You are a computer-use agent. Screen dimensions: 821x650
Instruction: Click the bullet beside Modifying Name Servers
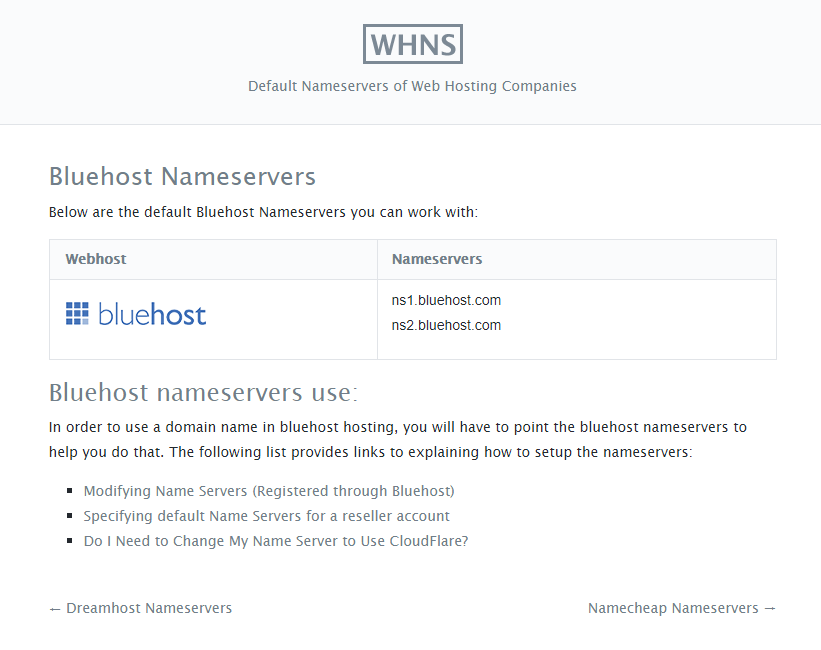68,490
